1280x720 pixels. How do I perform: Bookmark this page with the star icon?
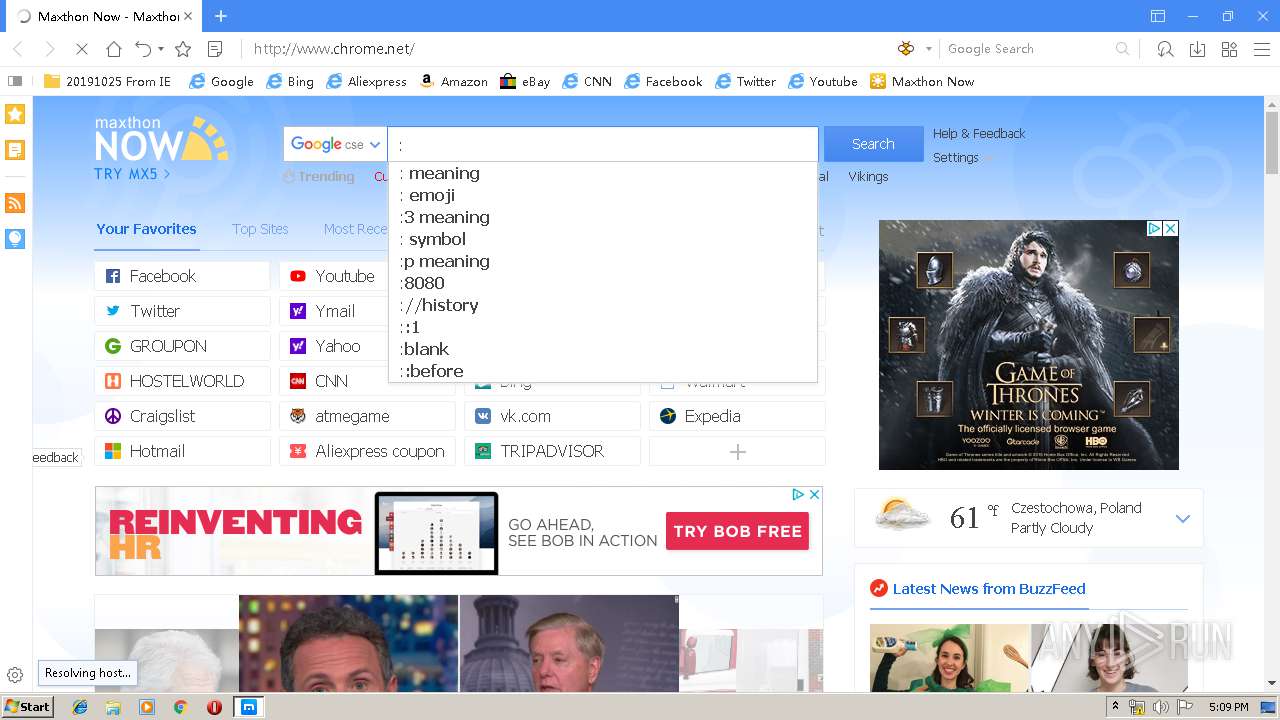point(183,49)
